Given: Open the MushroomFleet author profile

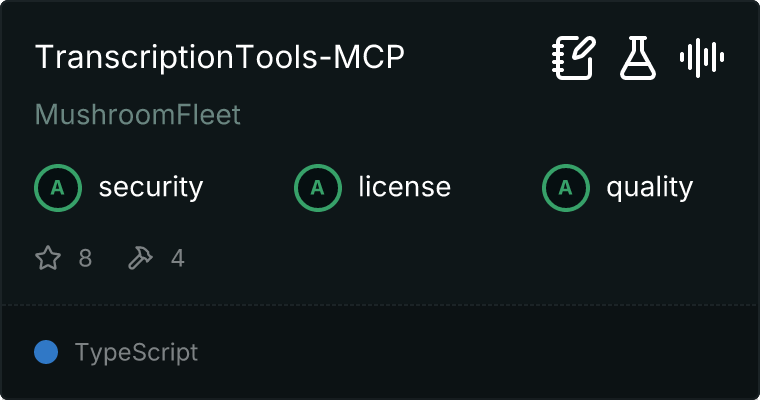Looking at the screenshot, I should click(138, 115).
